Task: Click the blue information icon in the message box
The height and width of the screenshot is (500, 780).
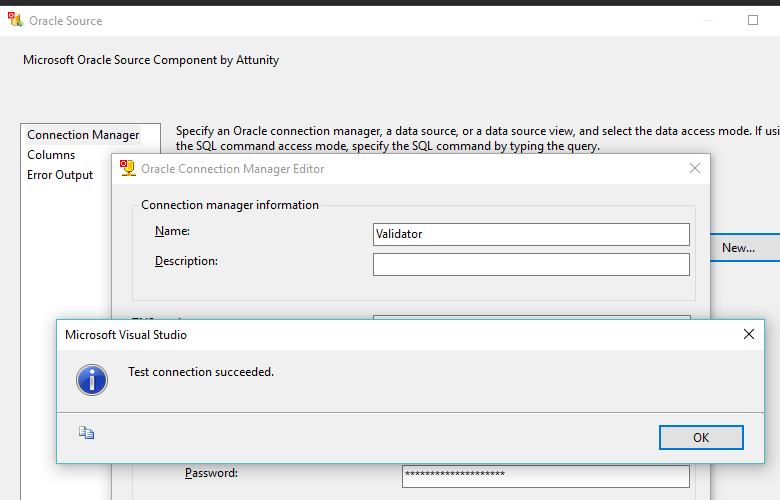Action: pyautogui.click(x=92, y=378)
